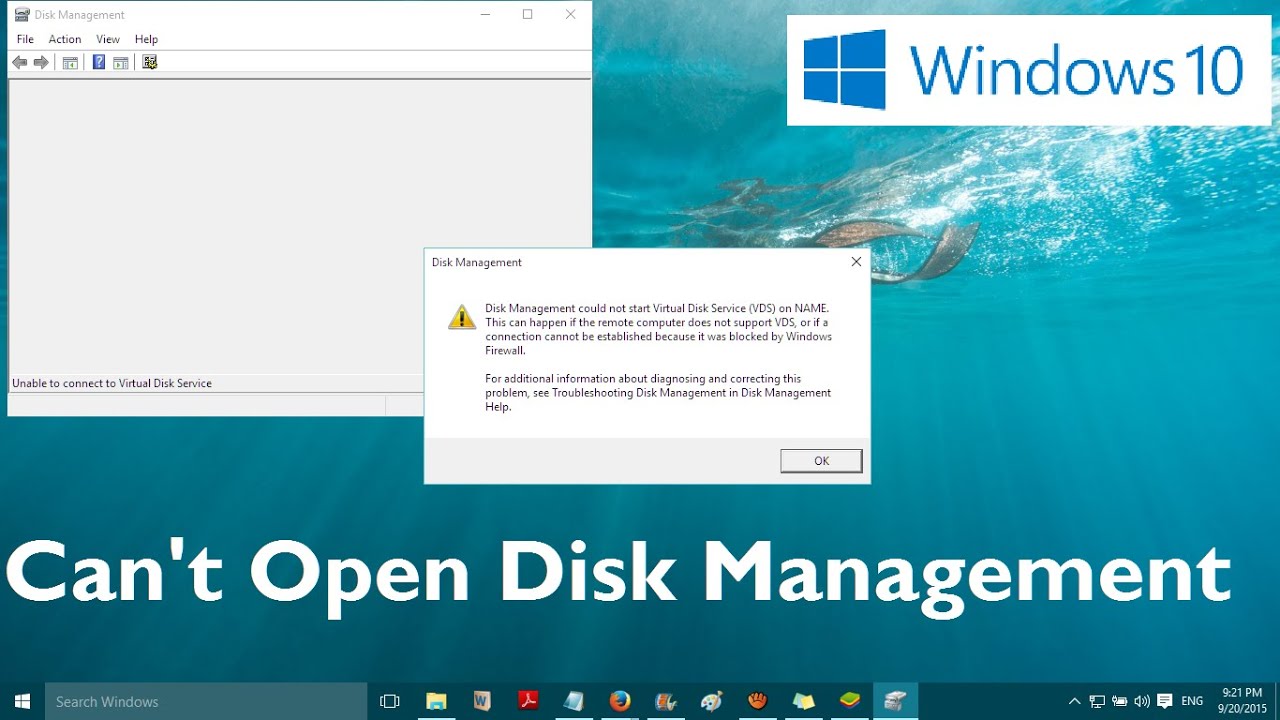Click the Windows Start button
This screenshot has height=720, width=1280.
(22, 701)
